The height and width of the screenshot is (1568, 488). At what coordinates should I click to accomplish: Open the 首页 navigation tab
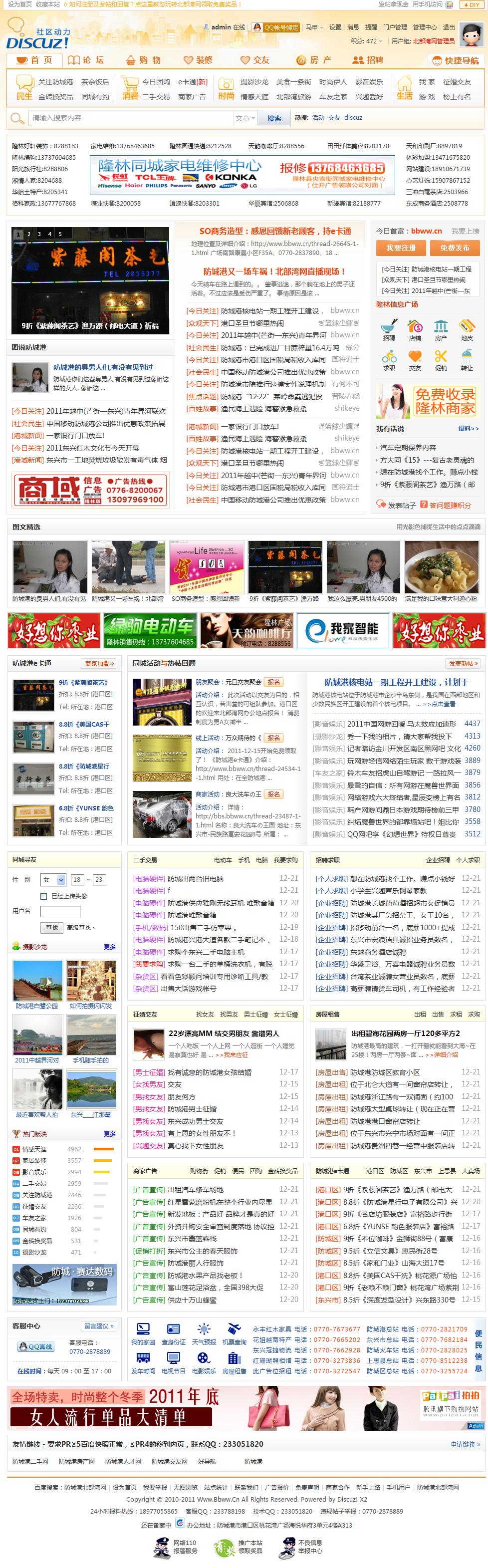point(34,60)
